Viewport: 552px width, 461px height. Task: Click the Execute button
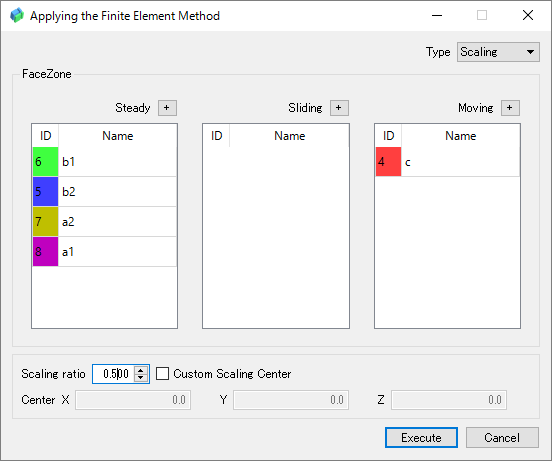[x=421, y=437]
